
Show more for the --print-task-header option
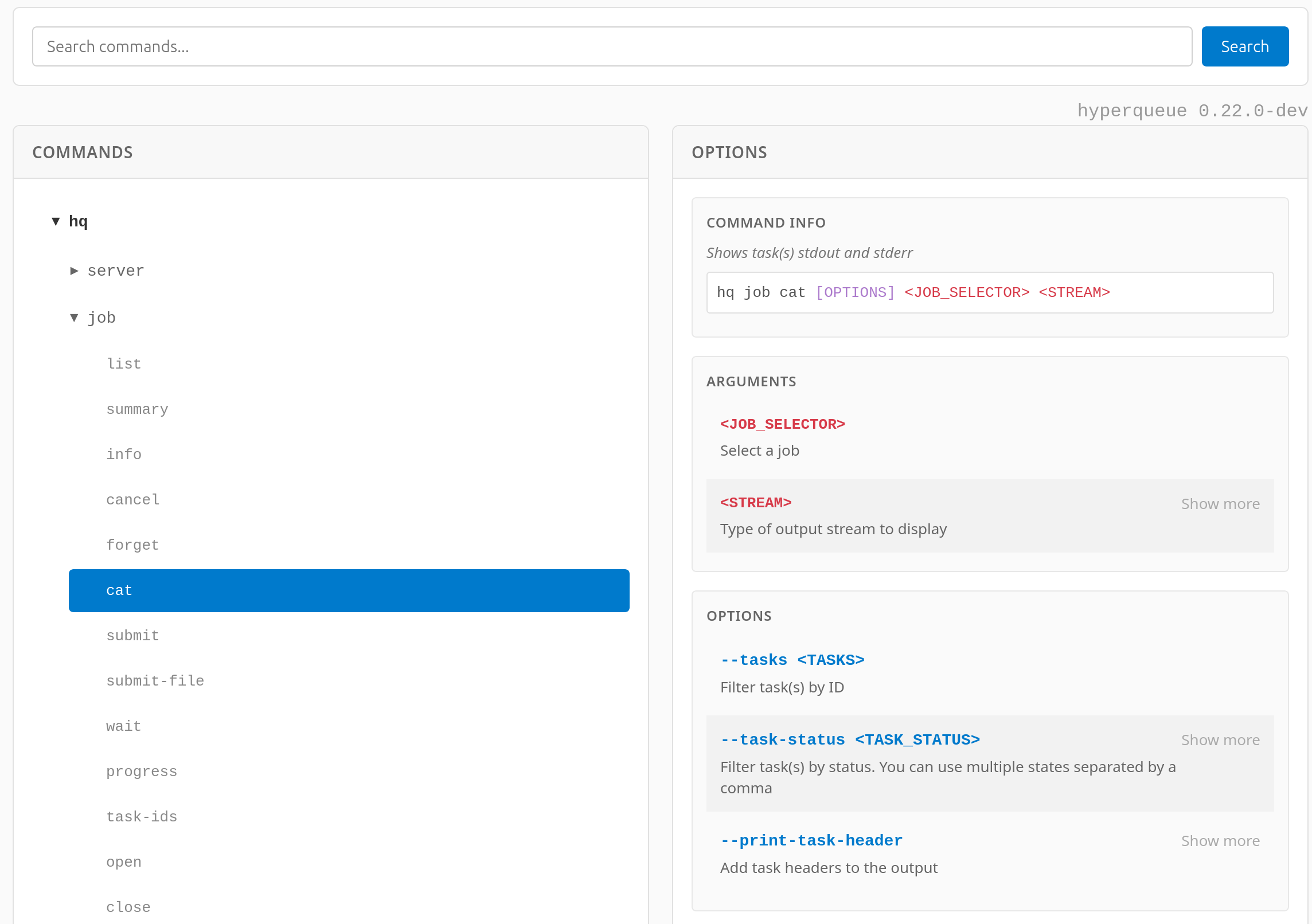1220,841
